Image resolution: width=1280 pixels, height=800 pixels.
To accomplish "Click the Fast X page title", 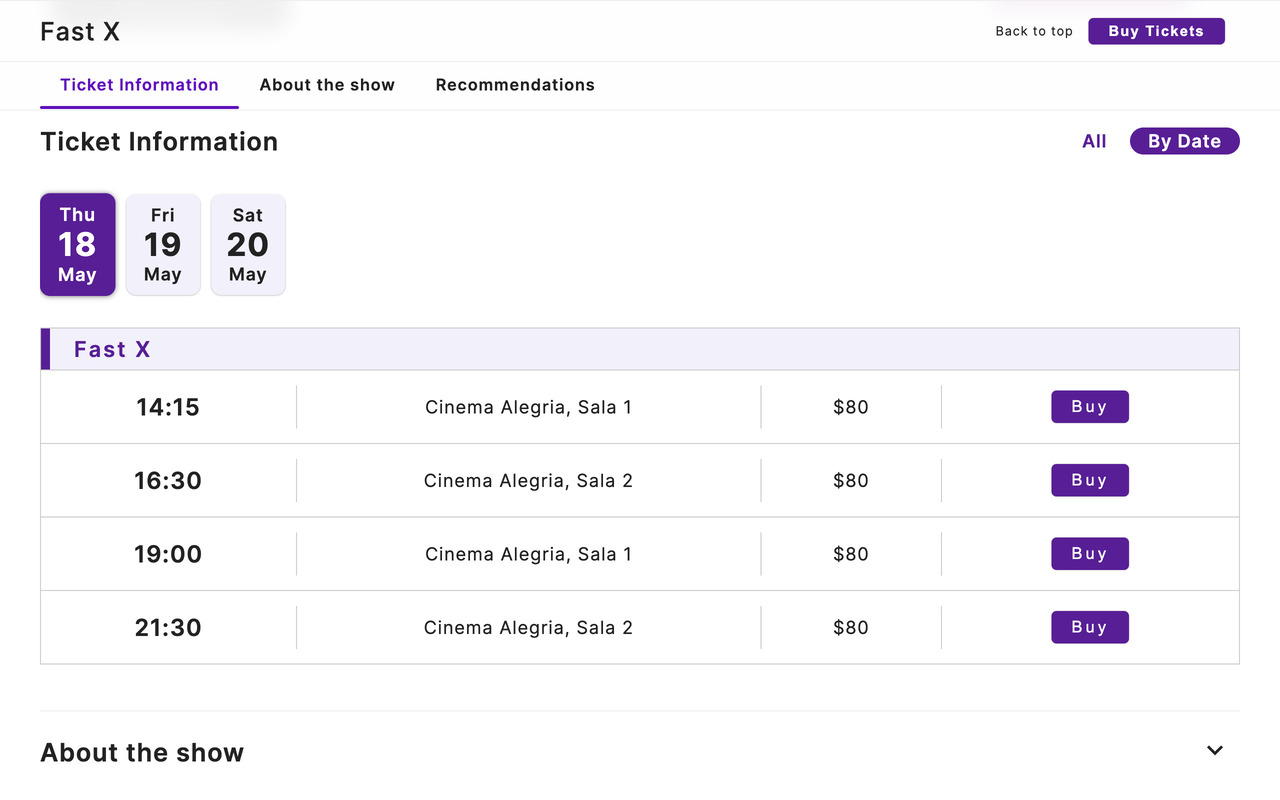I will [80, 31].
